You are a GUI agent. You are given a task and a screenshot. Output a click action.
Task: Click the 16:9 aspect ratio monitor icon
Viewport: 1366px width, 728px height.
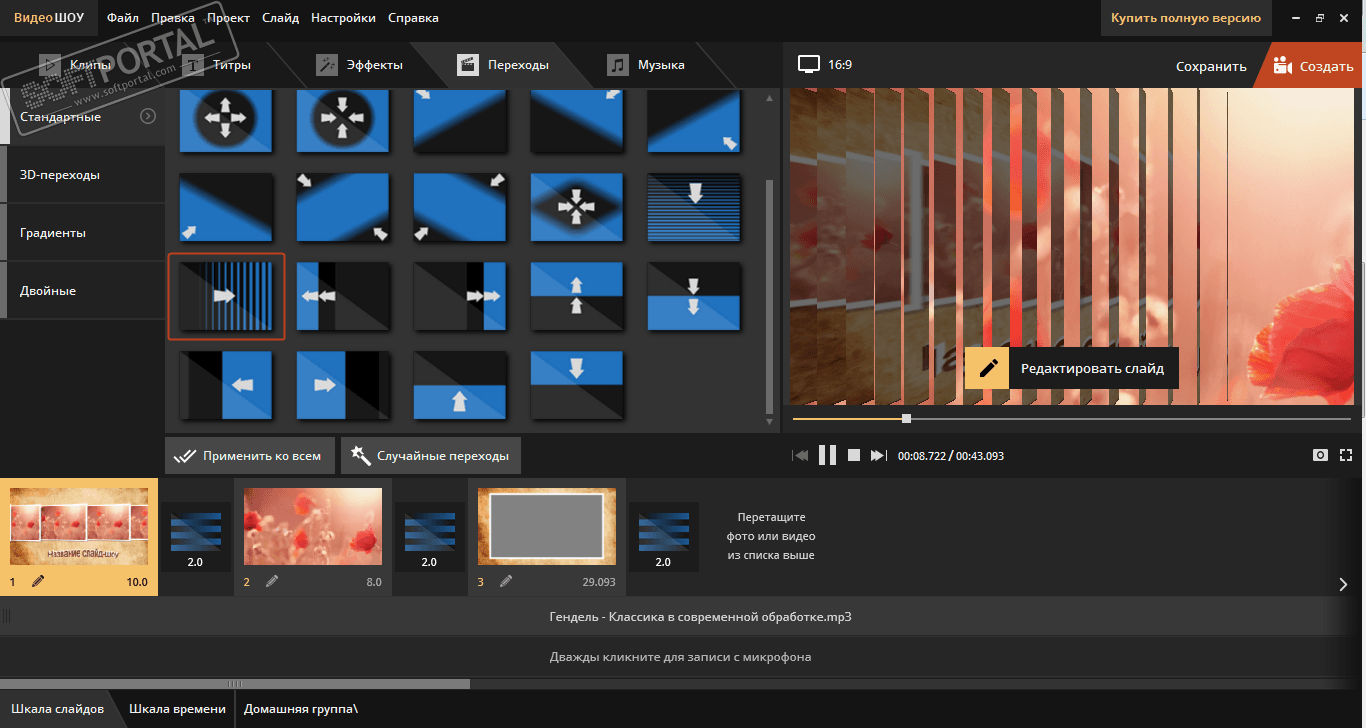[808, 65]
